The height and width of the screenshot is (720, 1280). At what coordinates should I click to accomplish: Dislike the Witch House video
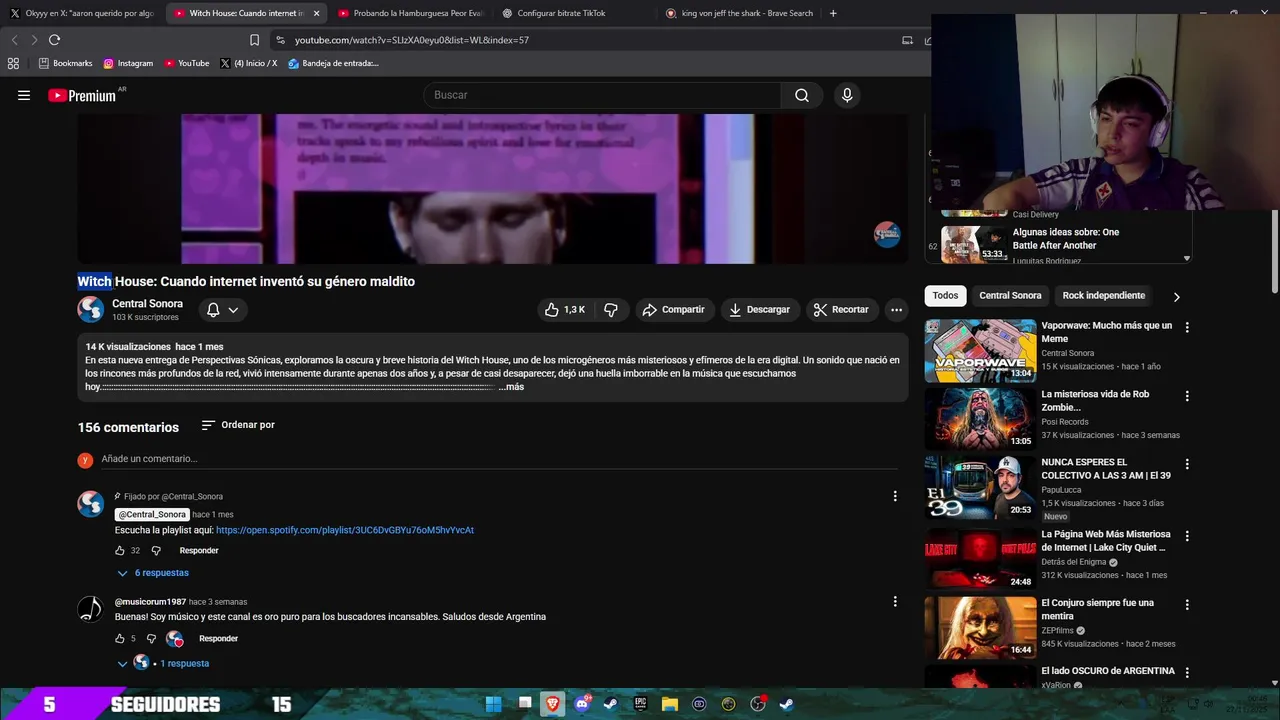coord(611,310)
